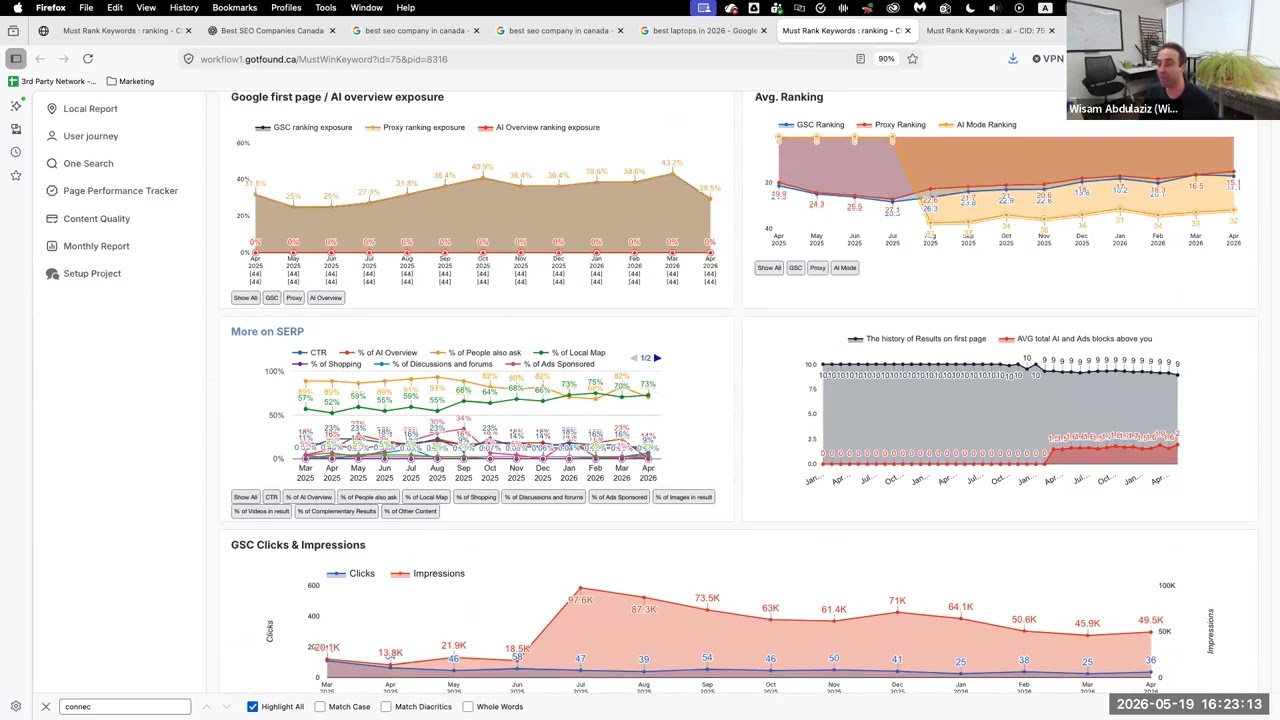Image resolution: width=1280 pixels, height=720 pixels.
Task: Enable Match Case in find bar
Action: pyautogui.click(x=320, y=707)
